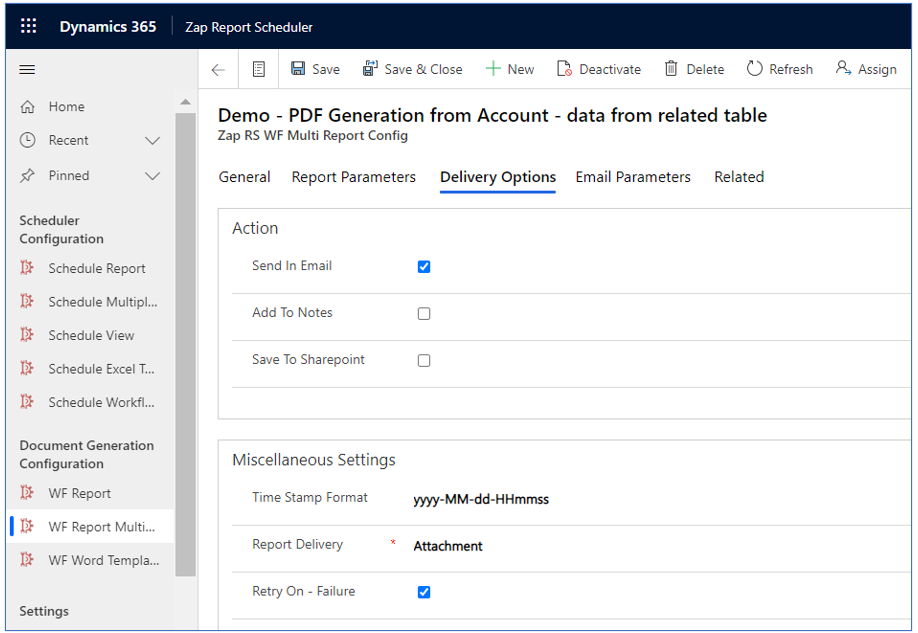The height and width of the screenshot is (633, 918).
Task: Click the Schedule View gear icon
Action: click(x=26, y=334)
